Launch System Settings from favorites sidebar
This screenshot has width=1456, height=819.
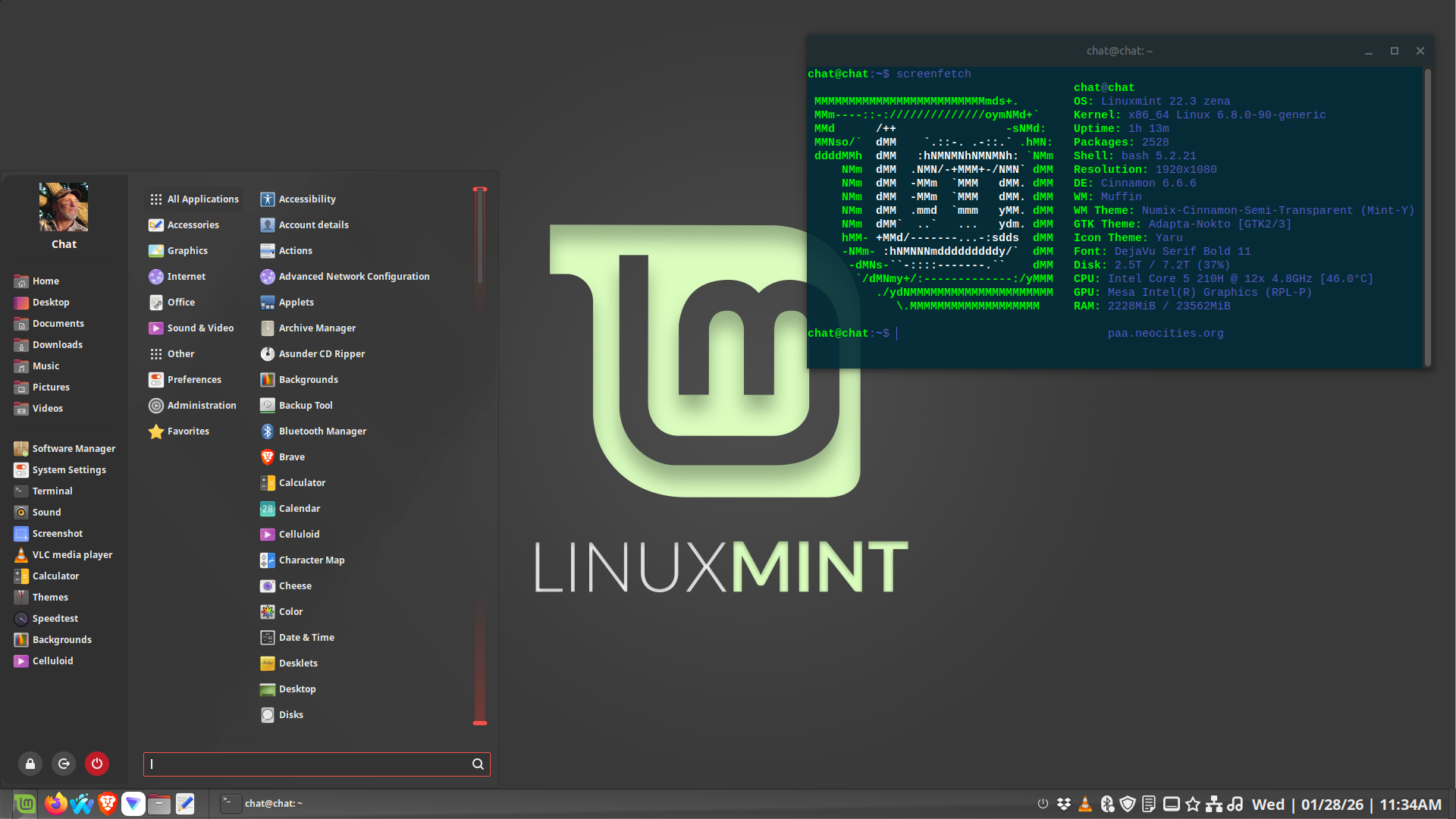(x=69, y=470)
